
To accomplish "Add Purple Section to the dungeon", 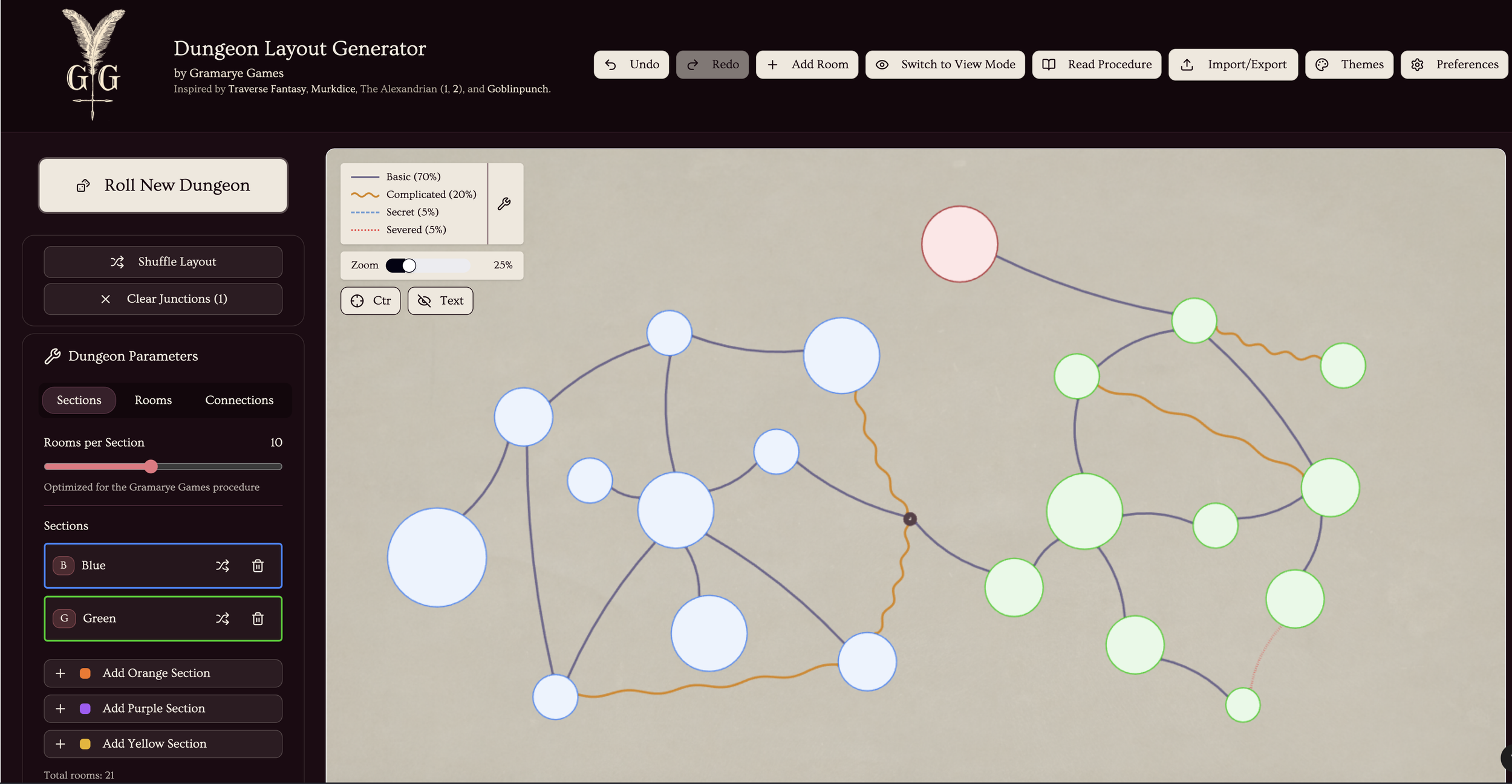I will pyautogui.click(x=163, y=708).
